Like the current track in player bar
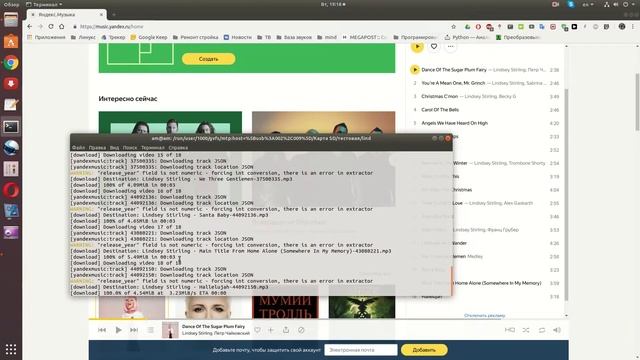The height and width of the screenshot is (360, 640). 257,330
